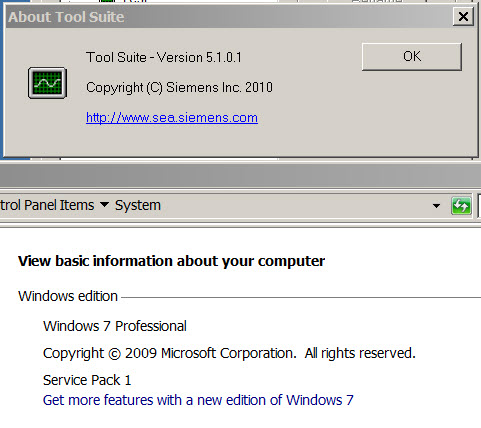Image resolution: width=481 pixels, height=428 pixels.
Task: Click the Windows 7 Professional text
Action: click(x=115, y=326)
